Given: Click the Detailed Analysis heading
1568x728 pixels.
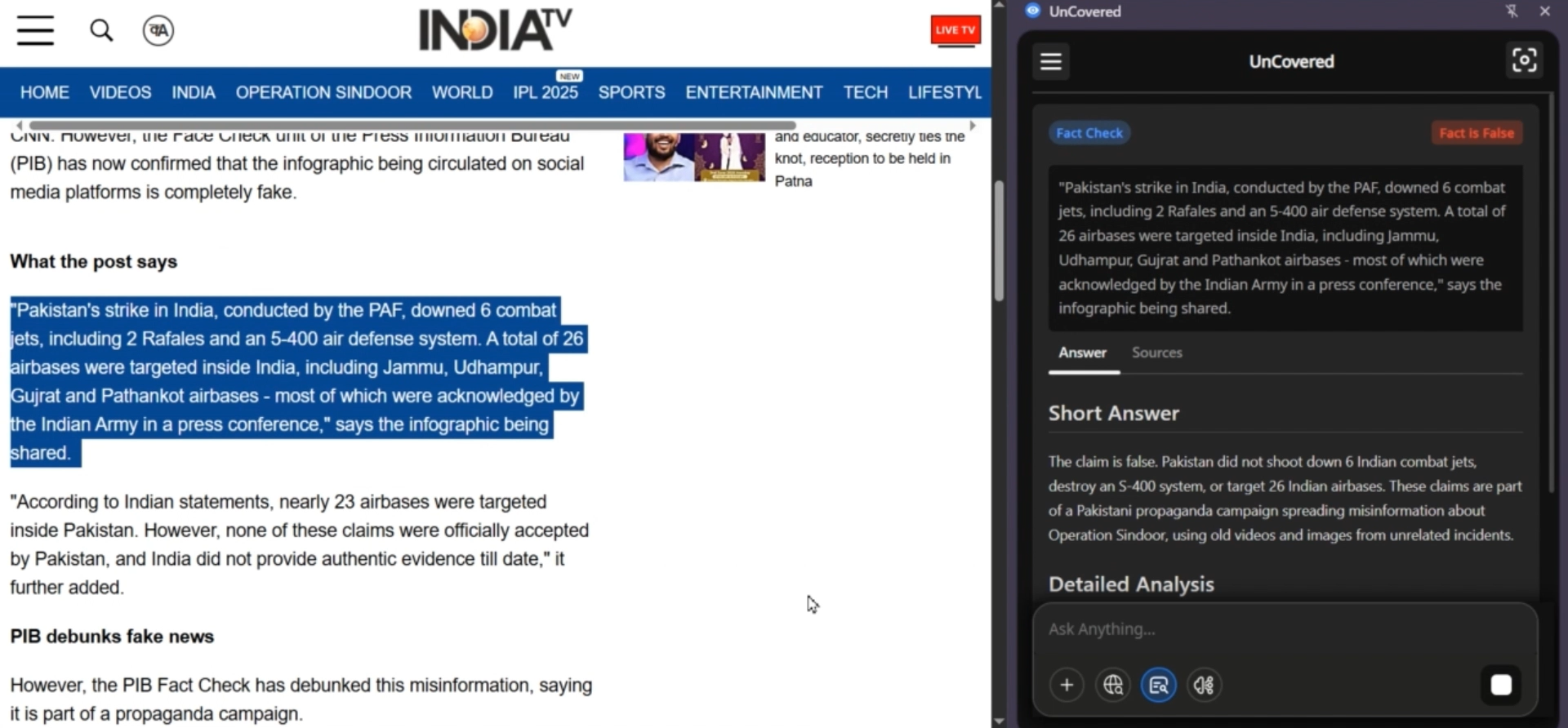Looking at the screenshot, I should (1131, 584).
